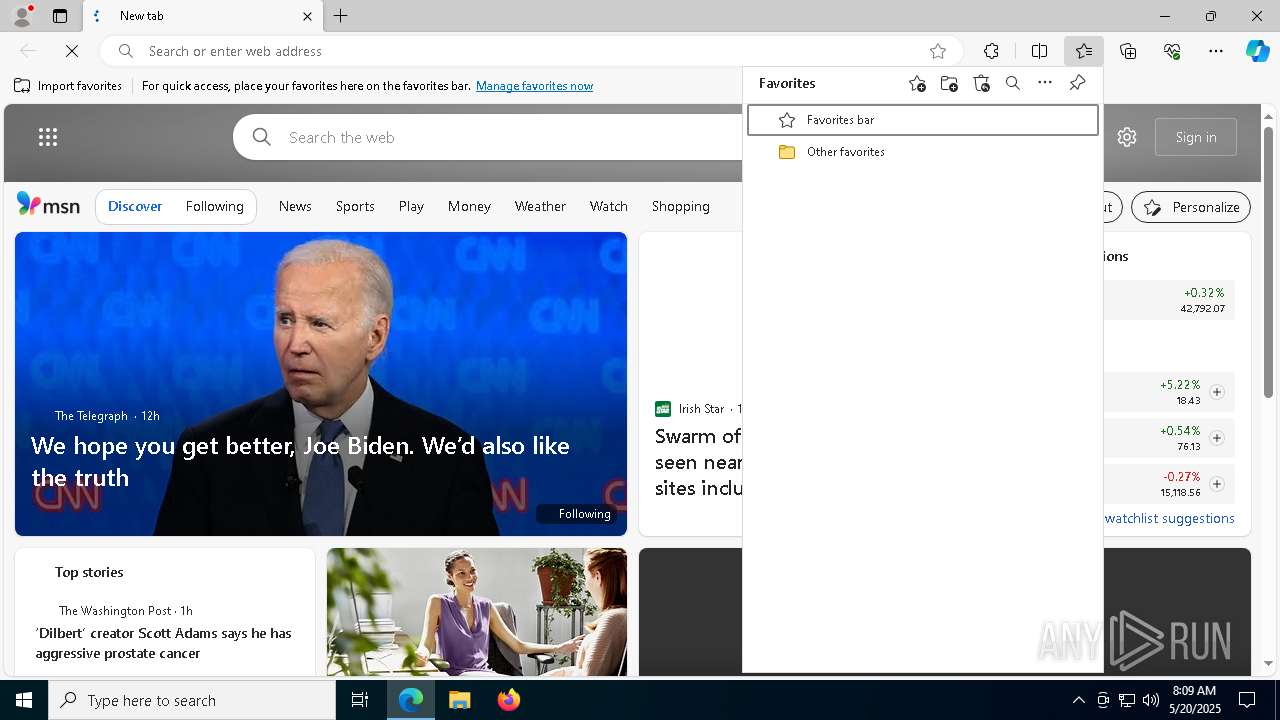The image size is (1280, 720).
Task: Switch to Following tab
Action: (x=215, y=206)
